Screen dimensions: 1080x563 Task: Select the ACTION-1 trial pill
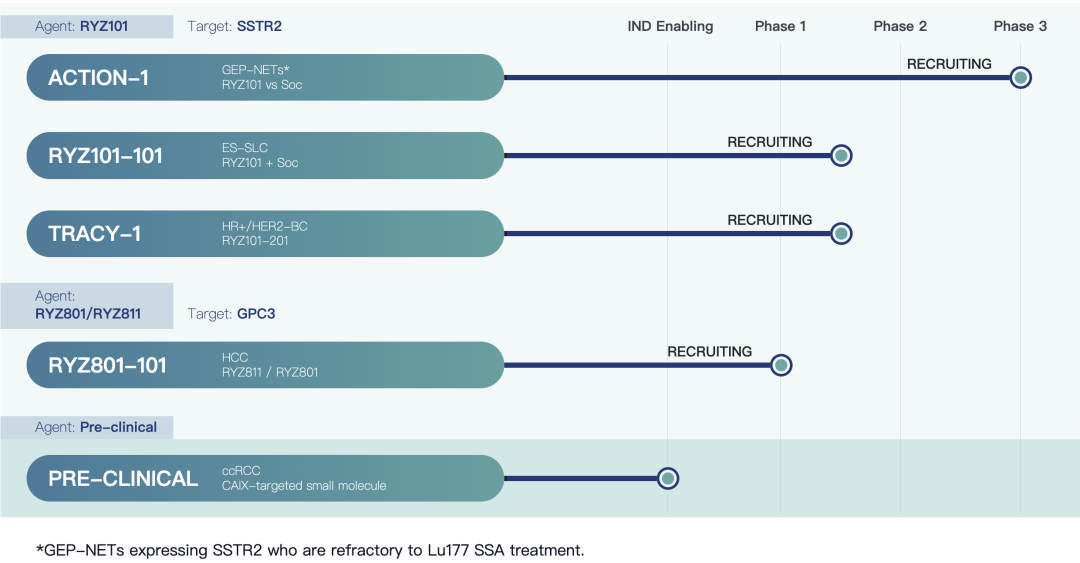(265, 77)
